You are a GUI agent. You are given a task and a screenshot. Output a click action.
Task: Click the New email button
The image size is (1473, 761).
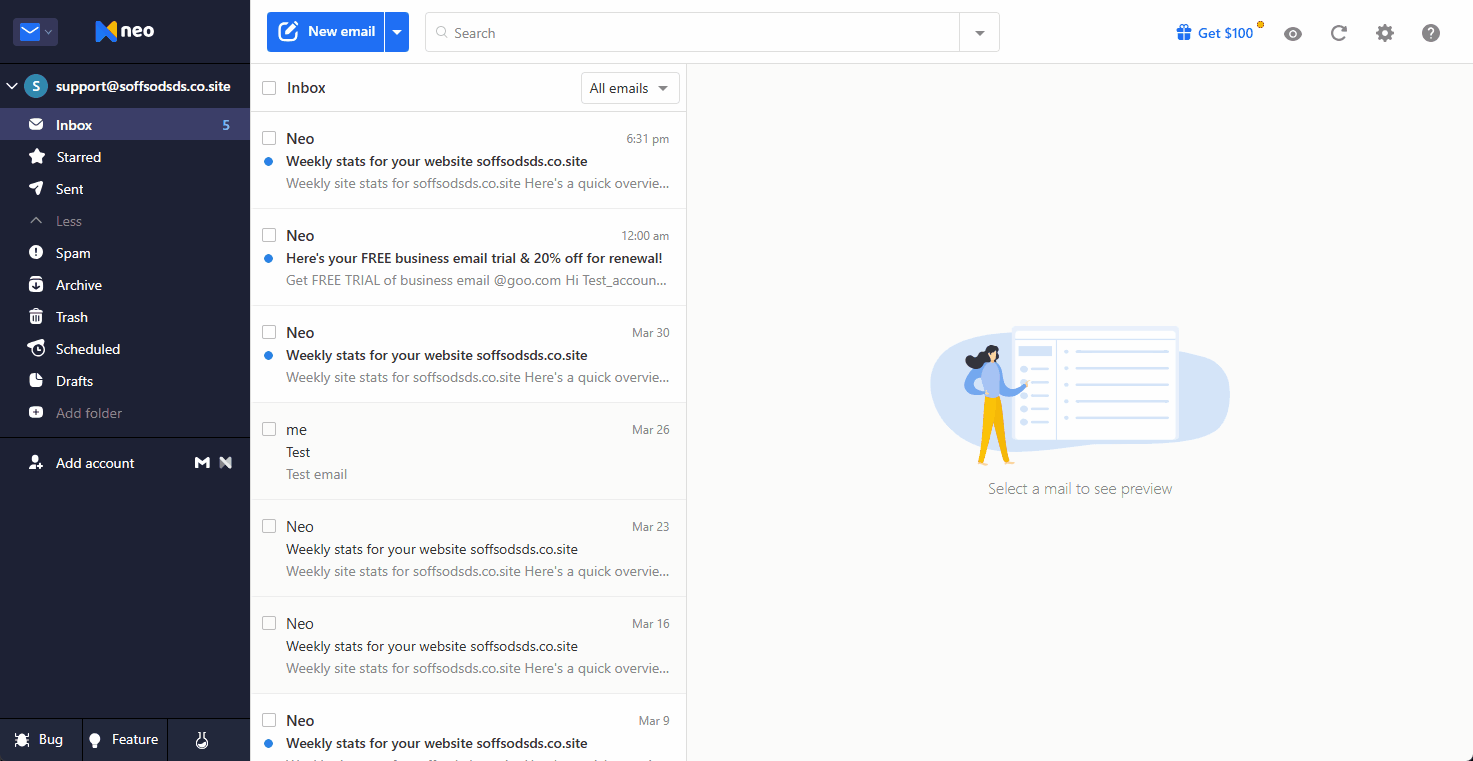click(326, 32)
